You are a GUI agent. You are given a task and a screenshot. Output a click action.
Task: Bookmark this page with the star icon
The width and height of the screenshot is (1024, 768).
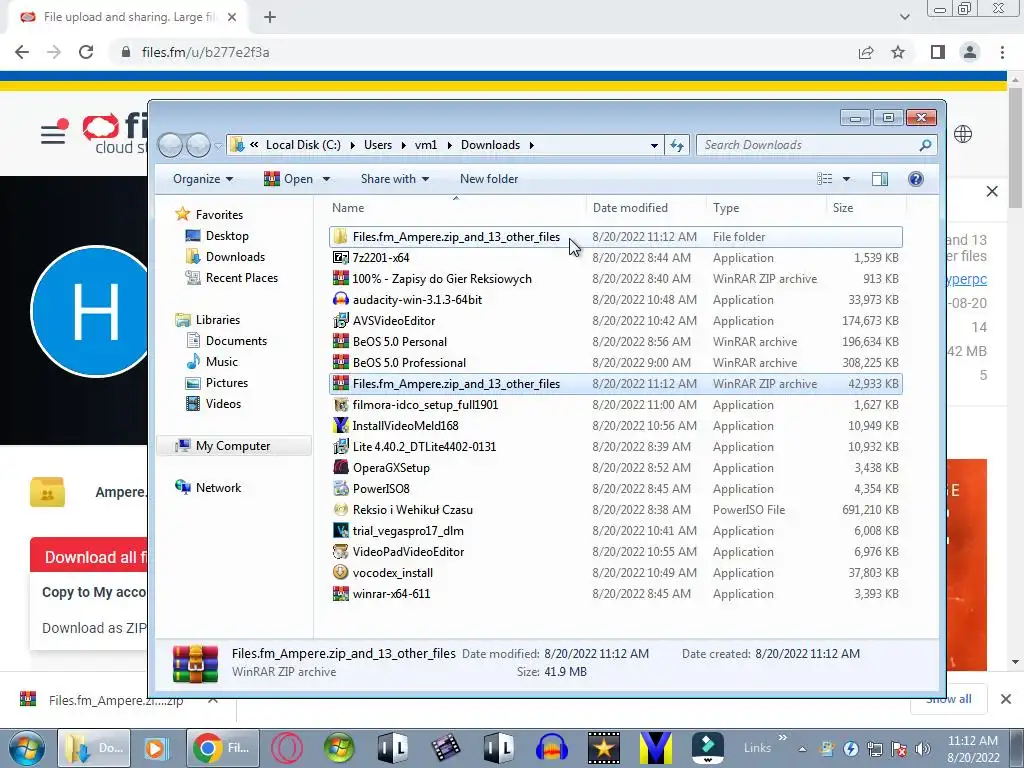[x=898, y=52]
